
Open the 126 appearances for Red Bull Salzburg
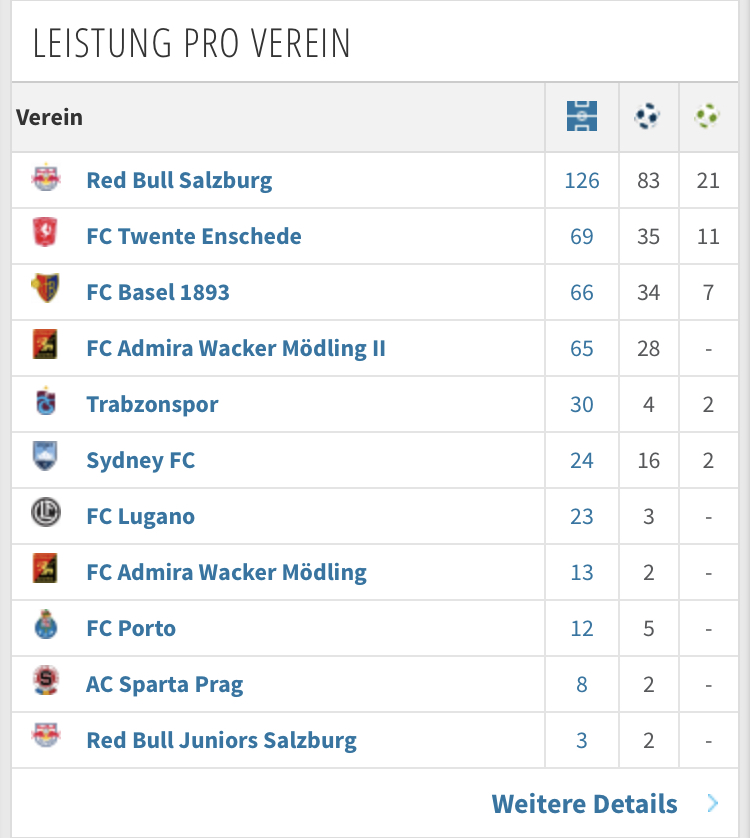click(x=582, y=181)
